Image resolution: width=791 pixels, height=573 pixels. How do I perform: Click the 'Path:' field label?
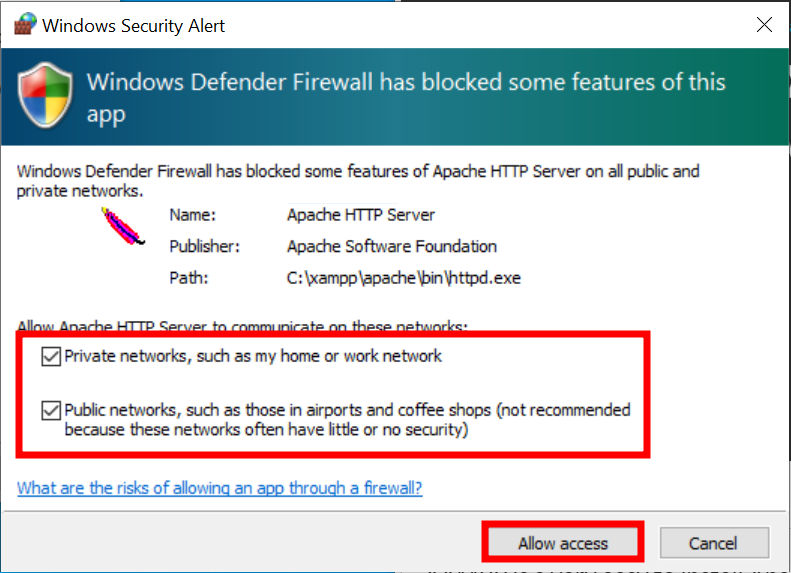(x=188, y=278)
